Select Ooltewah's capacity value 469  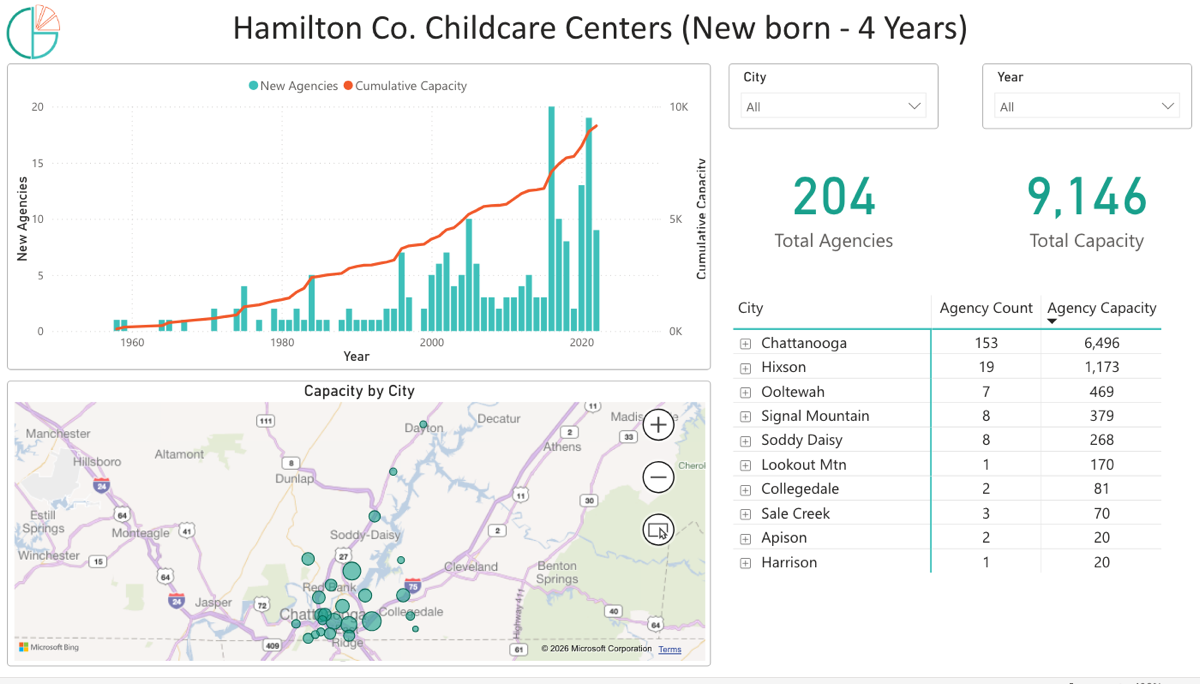(x=1101, y=392)
